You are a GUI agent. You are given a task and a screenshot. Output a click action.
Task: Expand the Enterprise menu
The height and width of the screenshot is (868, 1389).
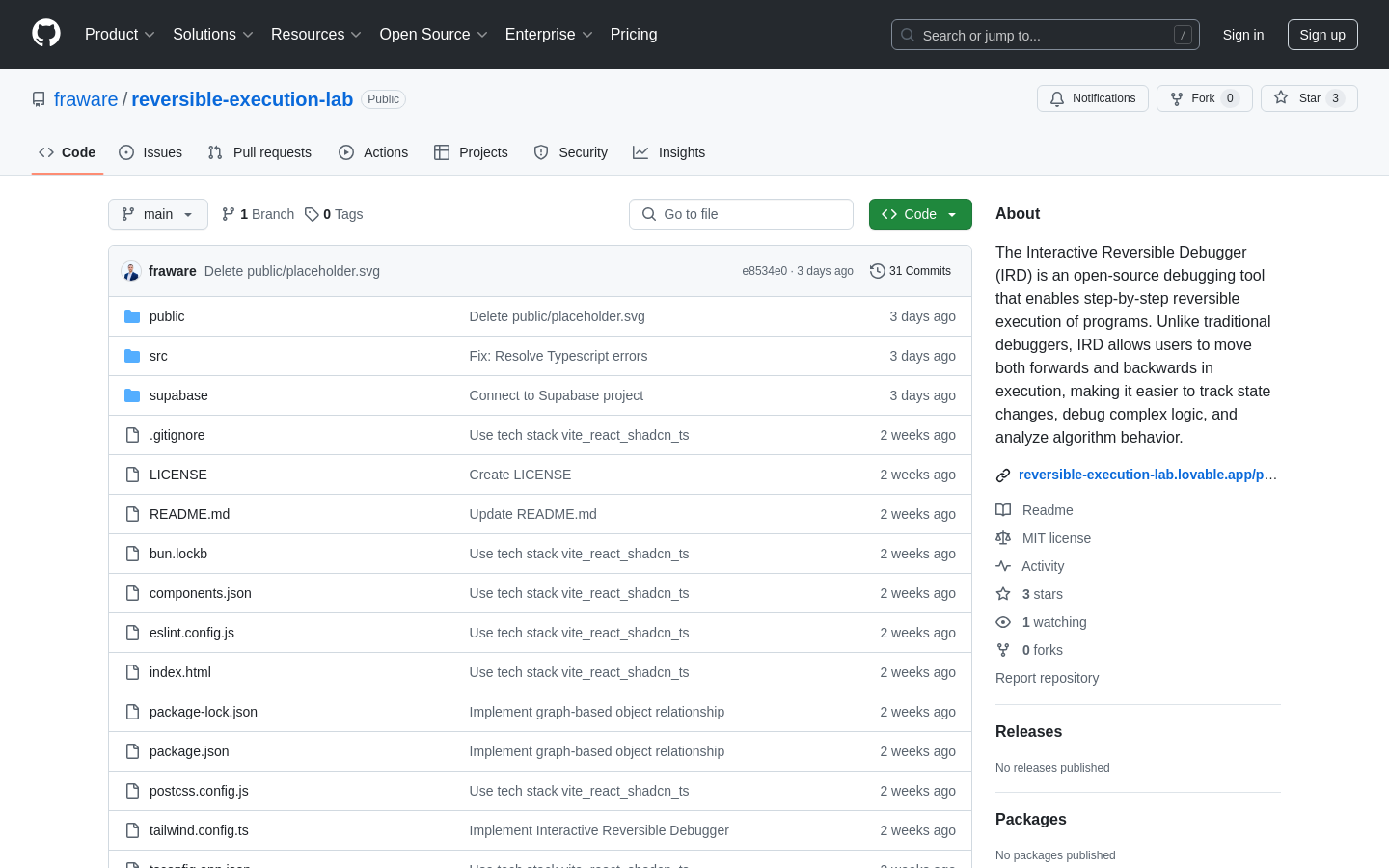(x=549, y=34)
